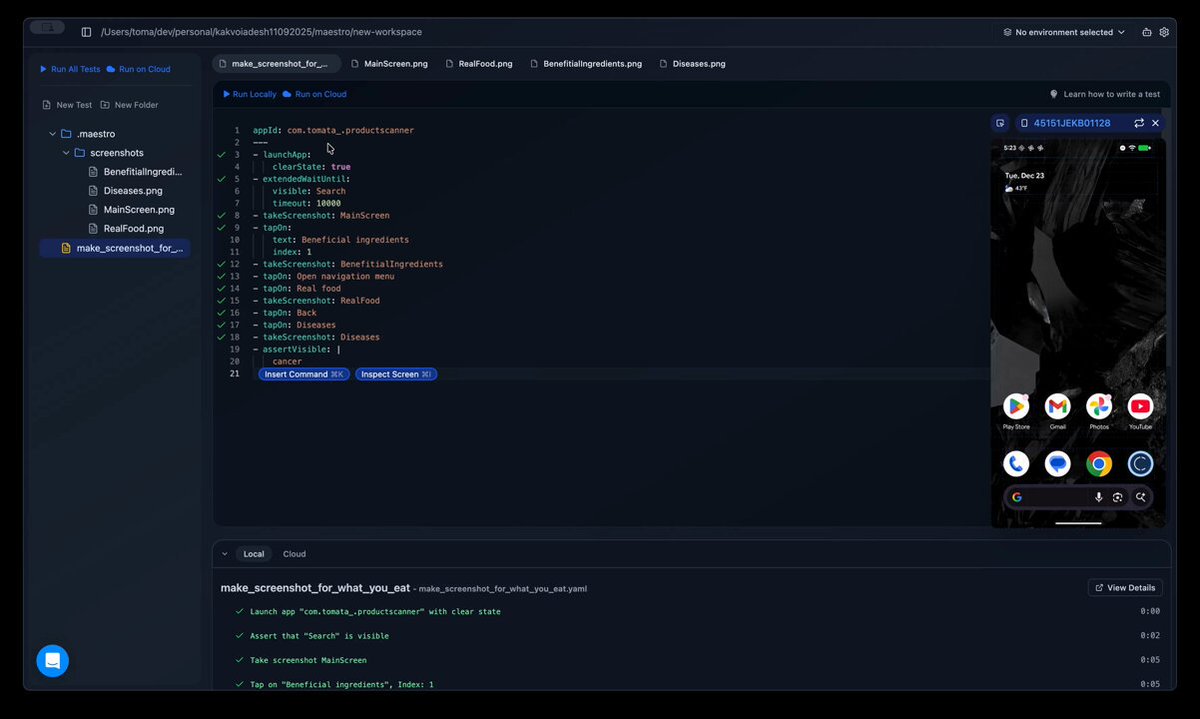
Task: Switch to the Cloud results tab
Action: [x=294, y=554]
